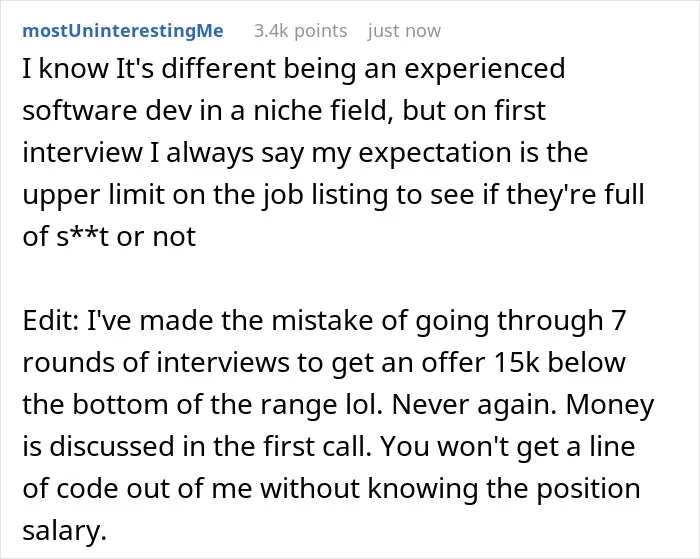Image resolution: width=700 pixels, height=559 pixels.
Task: Click the word 'interview' starting the third line
Action: click(x=82, y=152)
